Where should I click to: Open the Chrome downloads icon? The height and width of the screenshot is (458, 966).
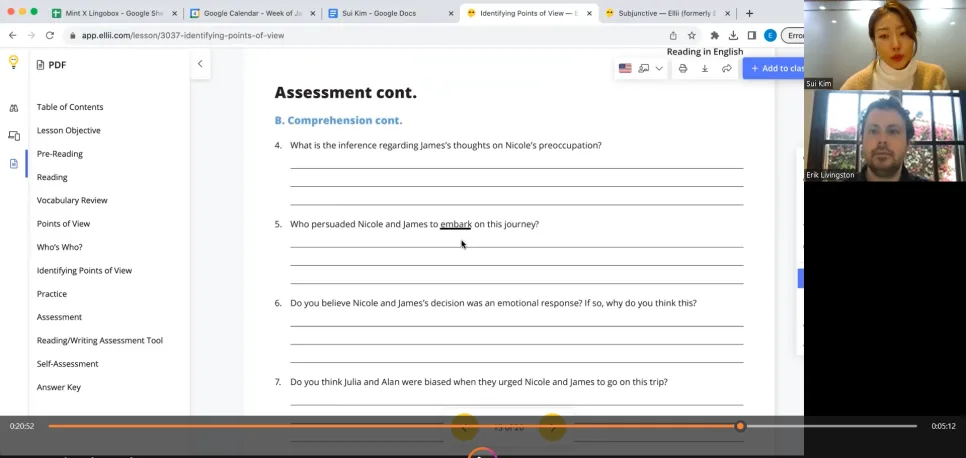733,36
